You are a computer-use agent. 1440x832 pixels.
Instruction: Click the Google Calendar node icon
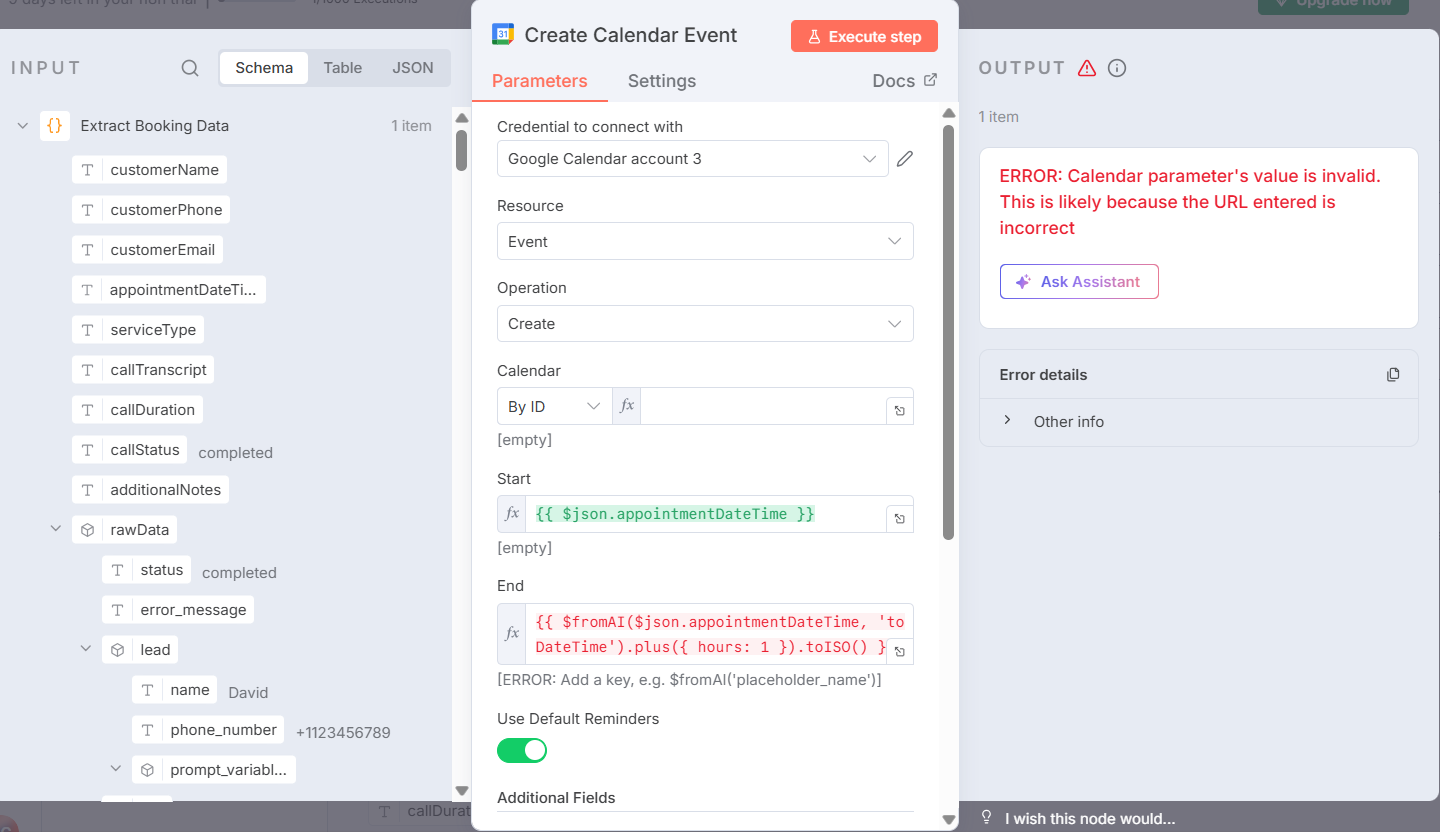[503, 35]
